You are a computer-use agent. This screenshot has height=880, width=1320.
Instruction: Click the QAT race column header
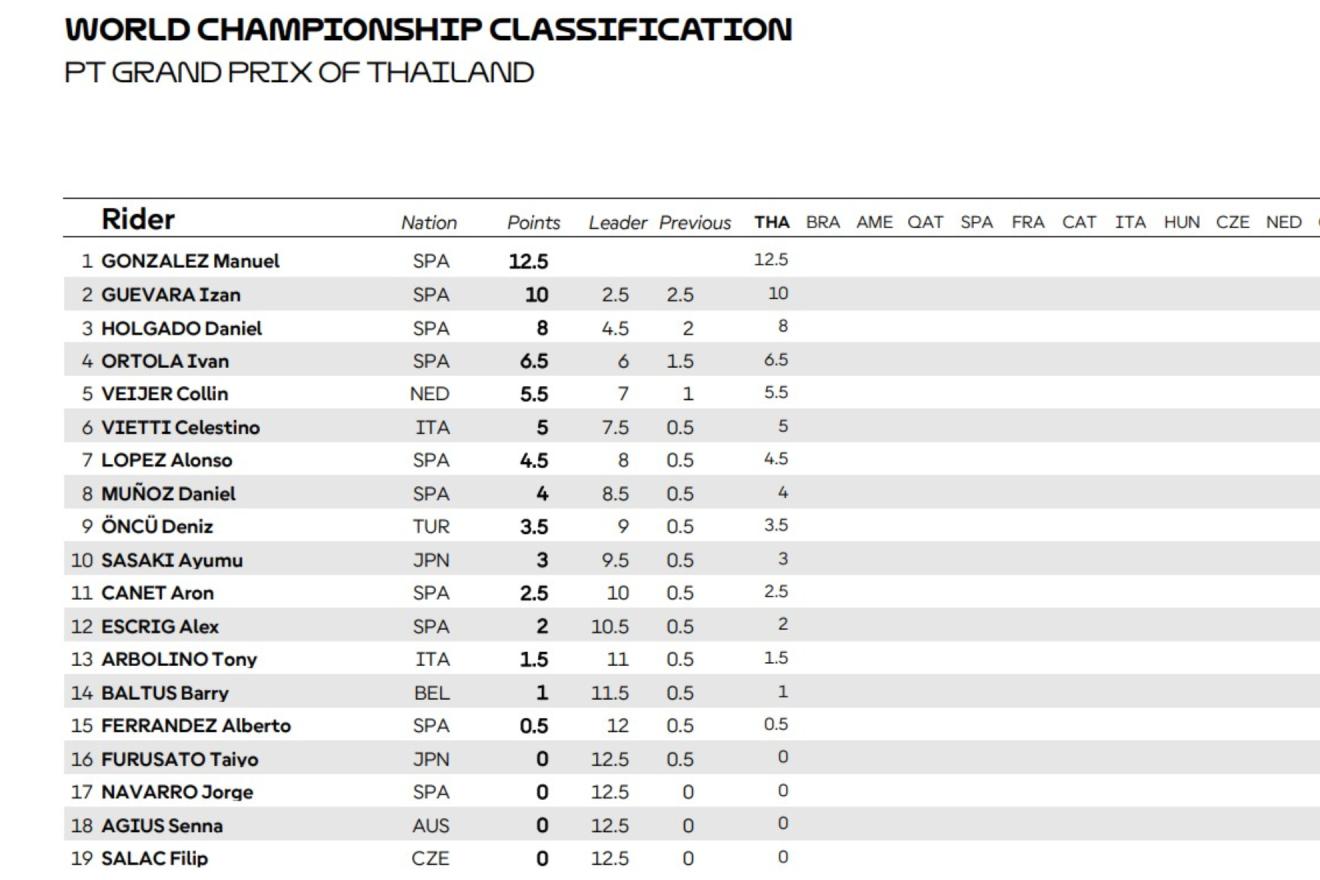(x=925, y=222)
